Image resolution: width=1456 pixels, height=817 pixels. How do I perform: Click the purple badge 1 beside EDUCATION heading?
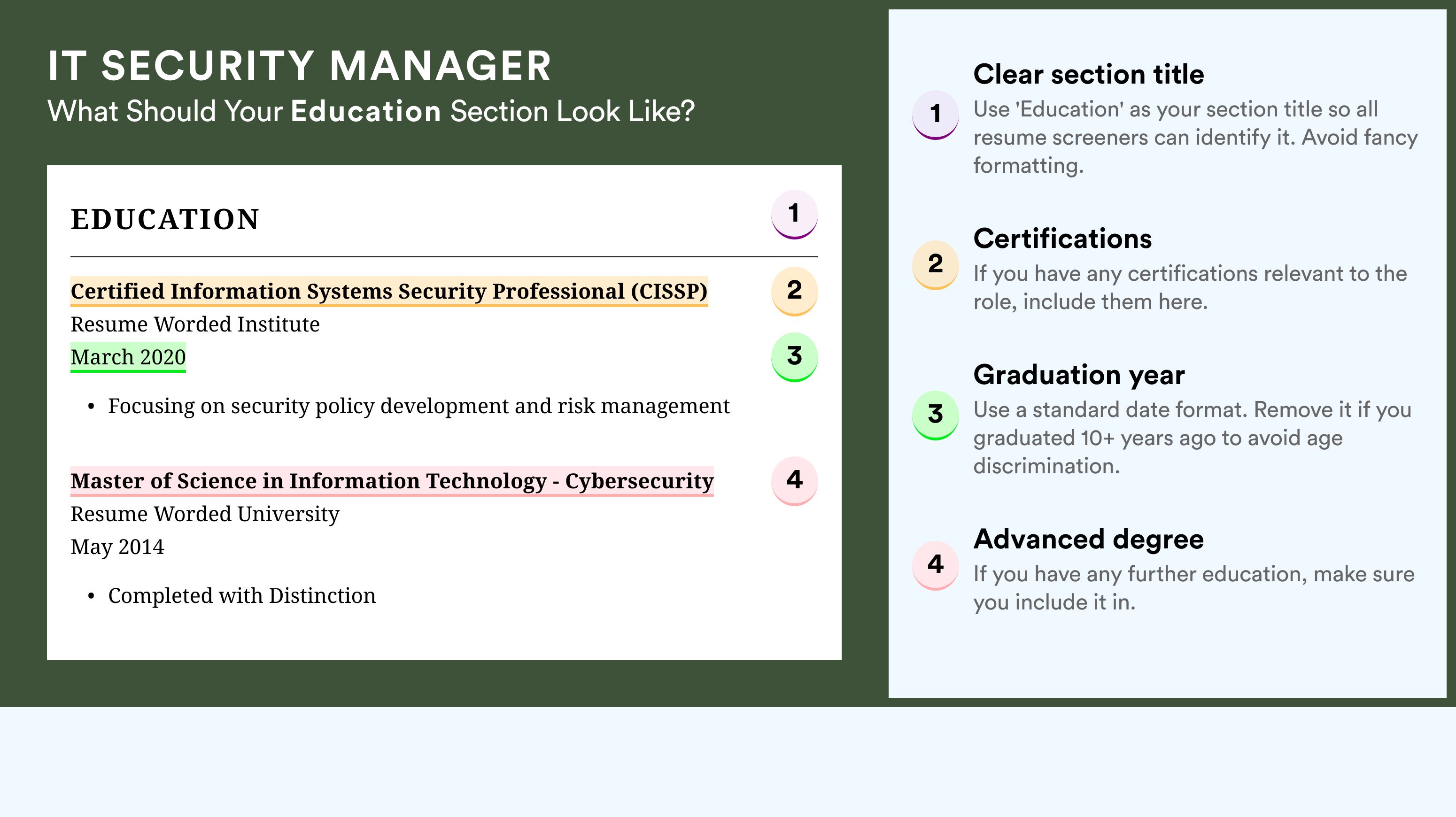(794, 214)
